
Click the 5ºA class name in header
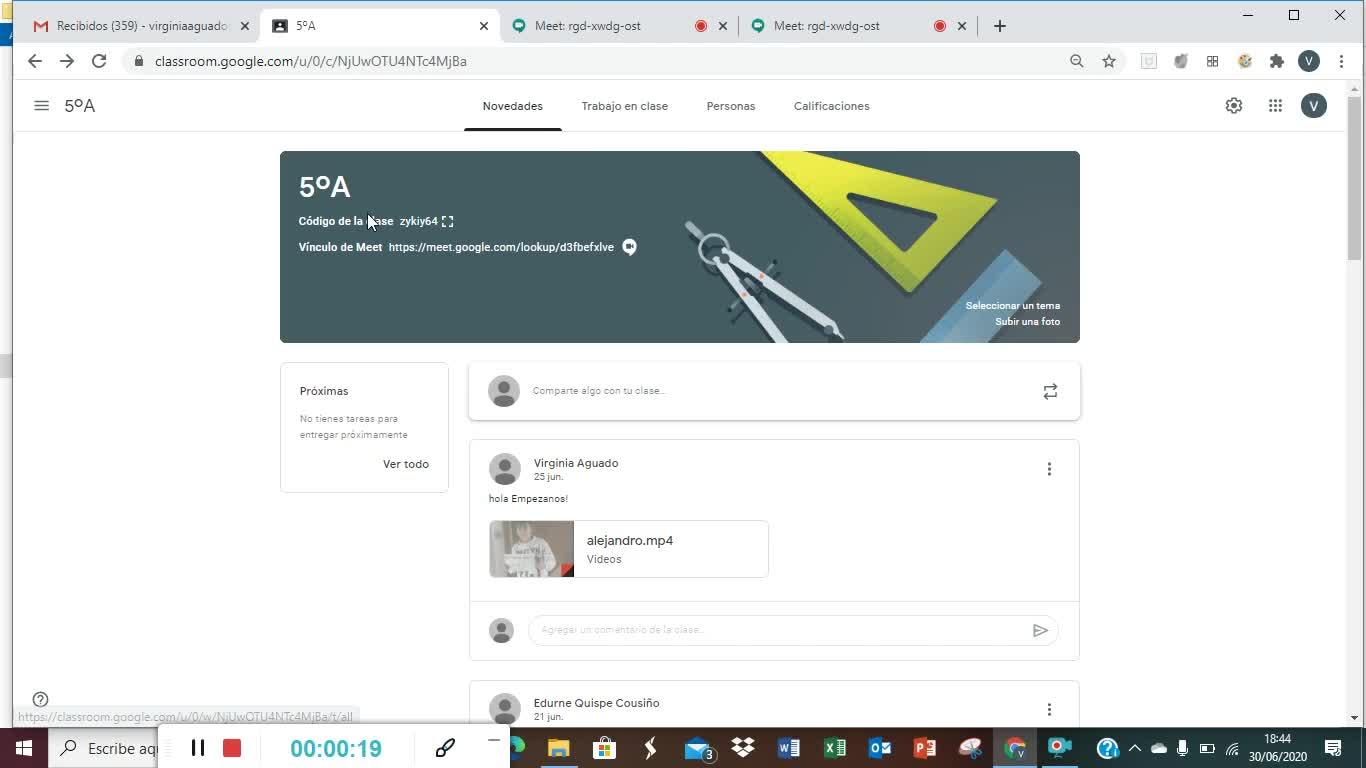coord(80,106)
